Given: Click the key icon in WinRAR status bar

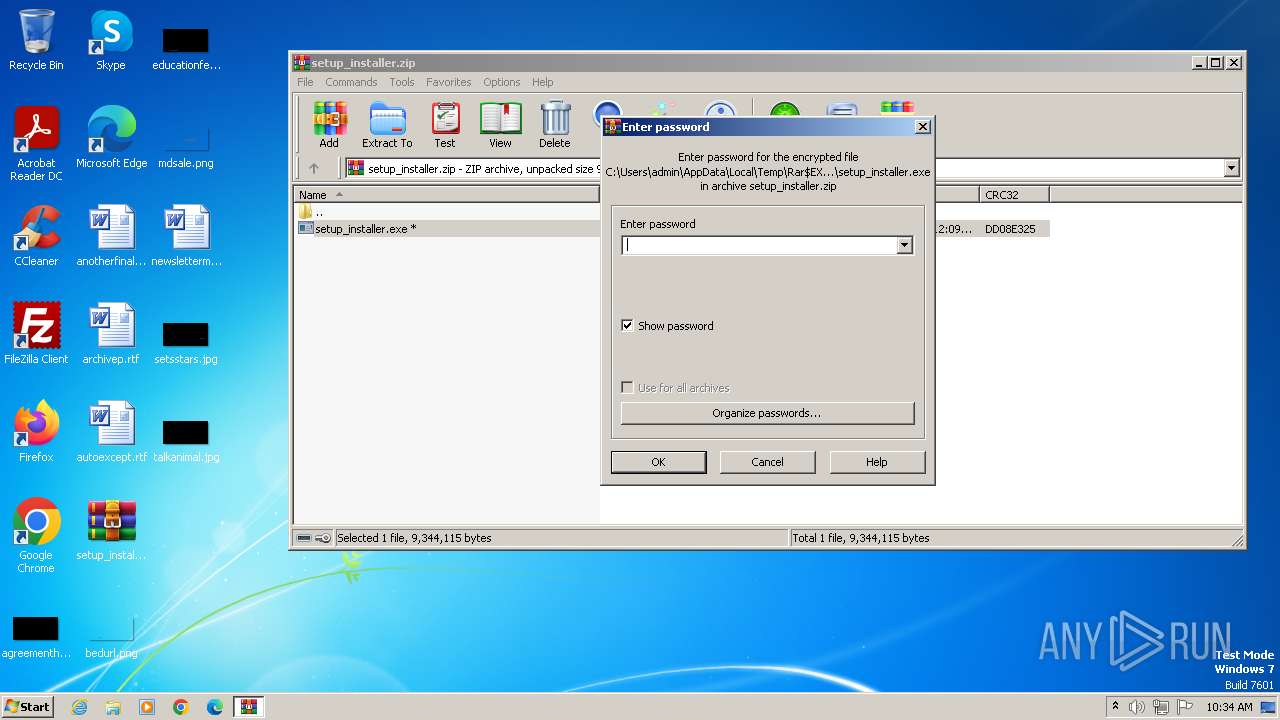Looking at the screenshot, I should (x=323, y=538).
